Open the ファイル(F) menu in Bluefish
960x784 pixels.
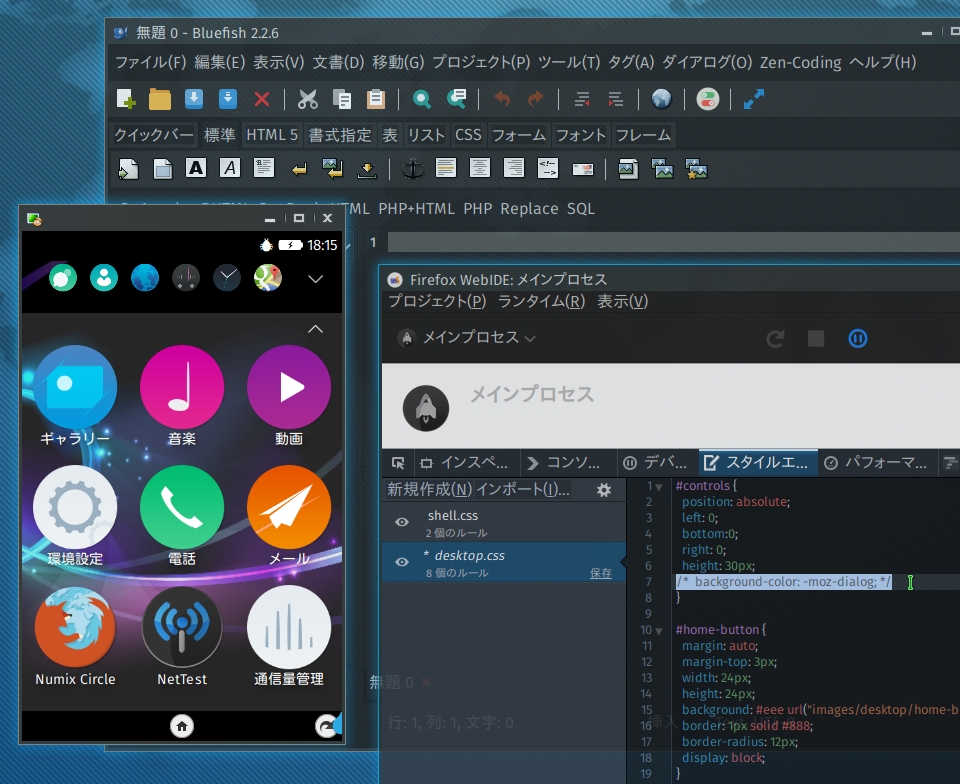[150, 62]
